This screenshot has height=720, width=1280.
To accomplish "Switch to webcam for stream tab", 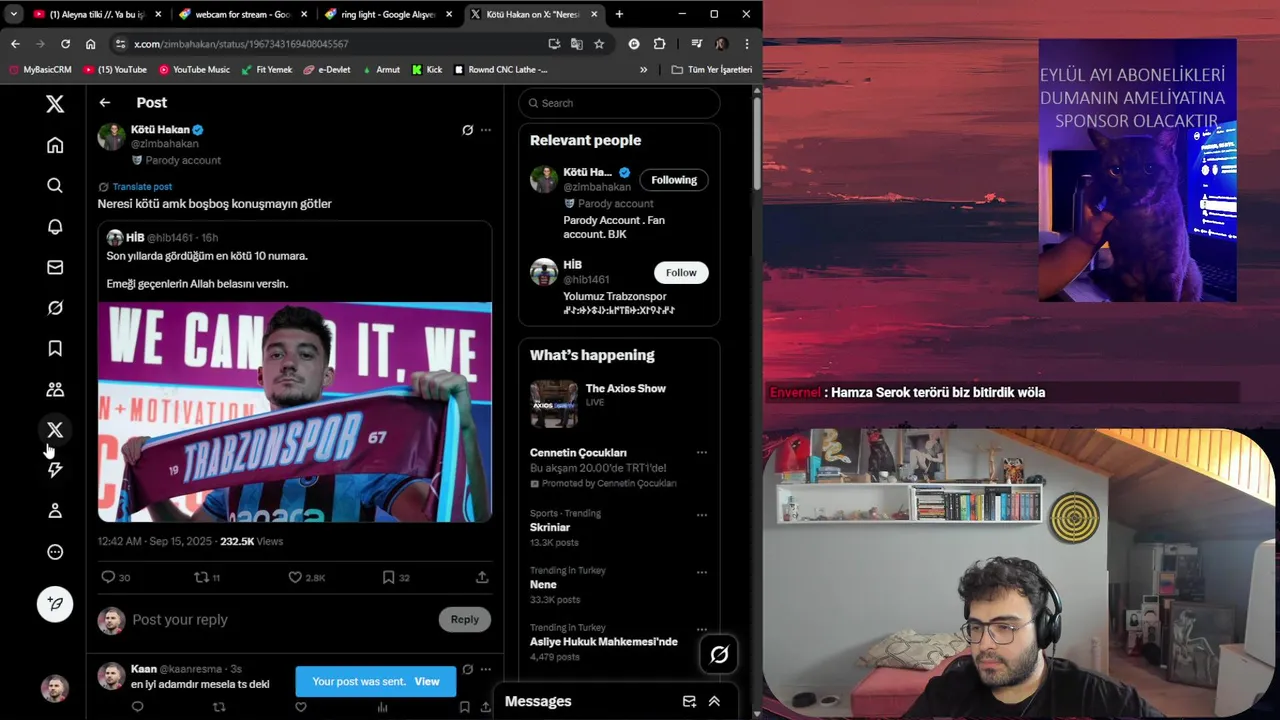I will [x=242, y=14].
